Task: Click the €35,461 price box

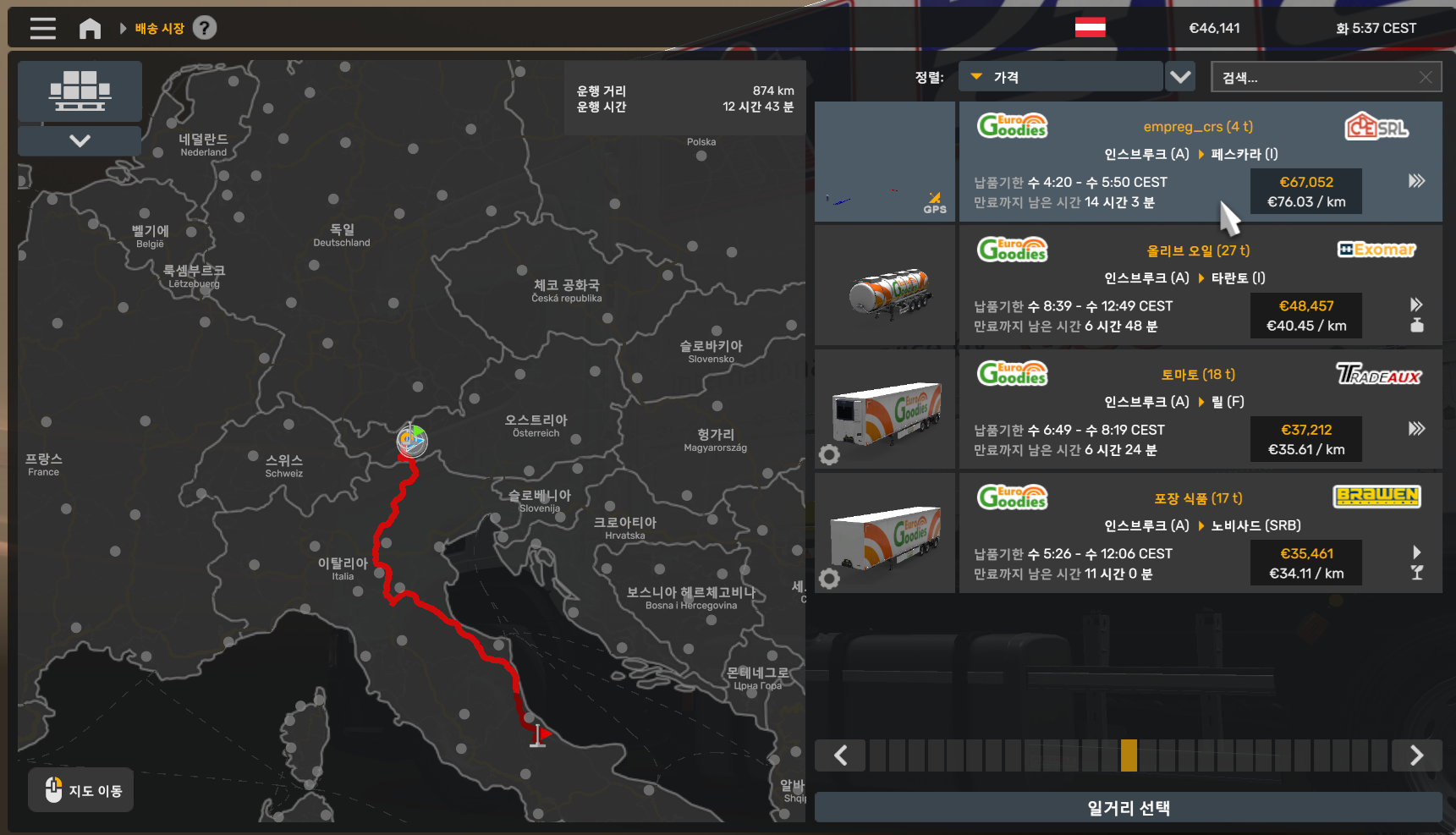Action: pos(1306,563)
